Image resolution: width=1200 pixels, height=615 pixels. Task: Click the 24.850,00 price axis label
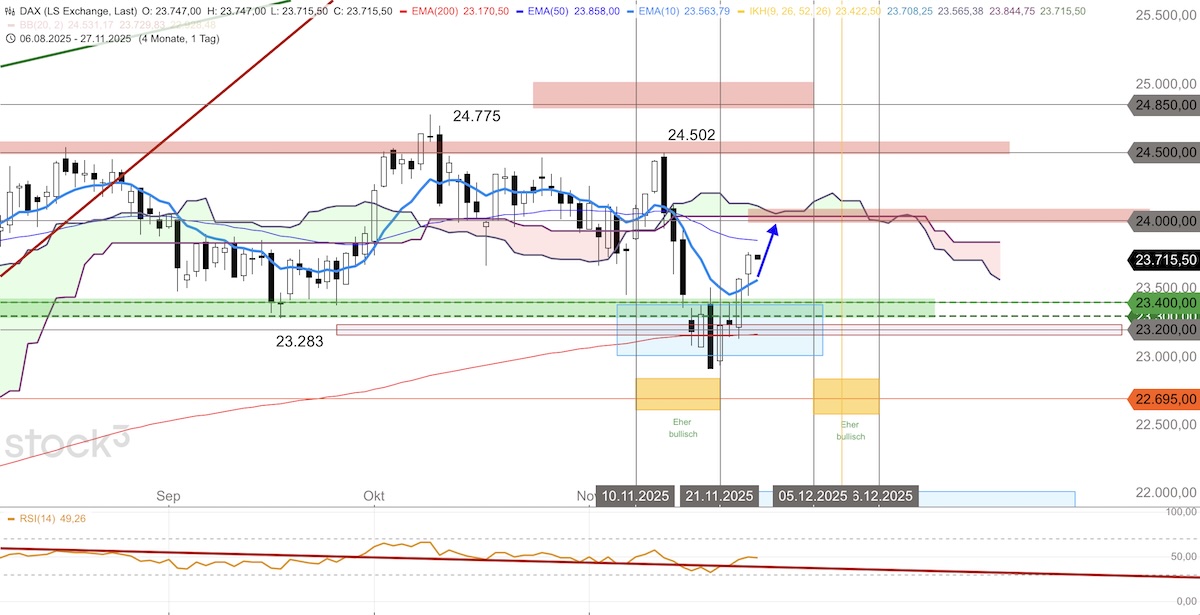point(1165,104)
